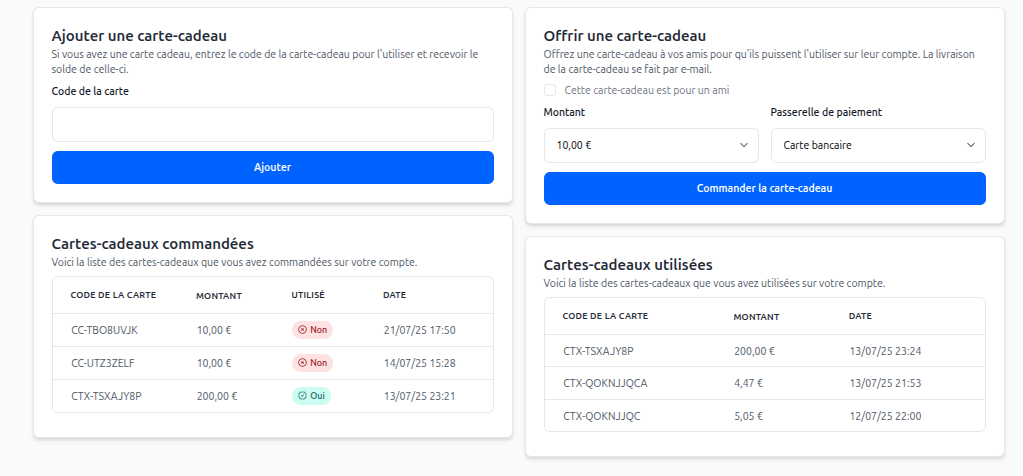Click the chevron on Carte bancaire select

tap(970, 145)
